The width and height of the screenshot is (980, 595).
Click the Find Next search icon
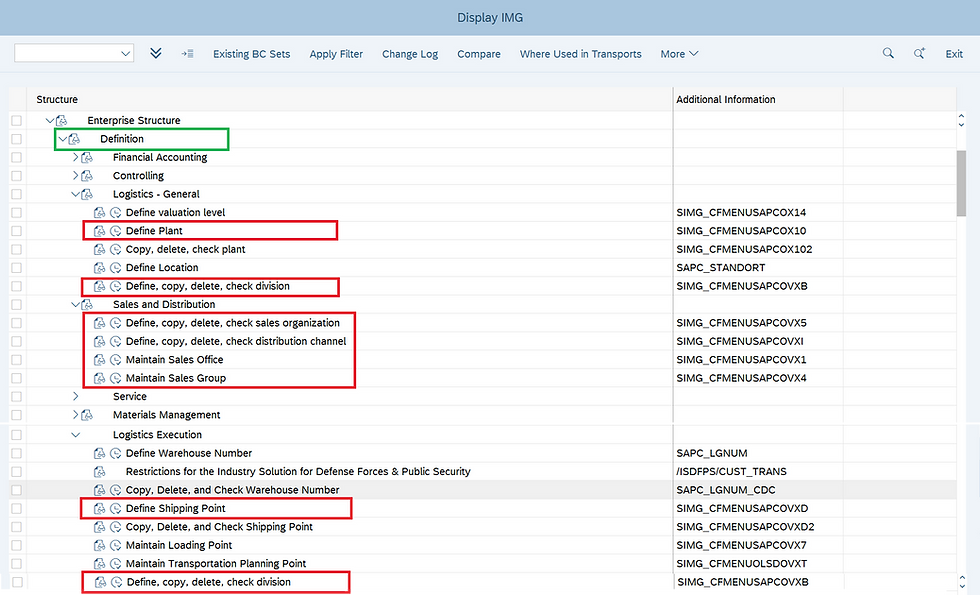pyautogui.click(x=919, y=54)
